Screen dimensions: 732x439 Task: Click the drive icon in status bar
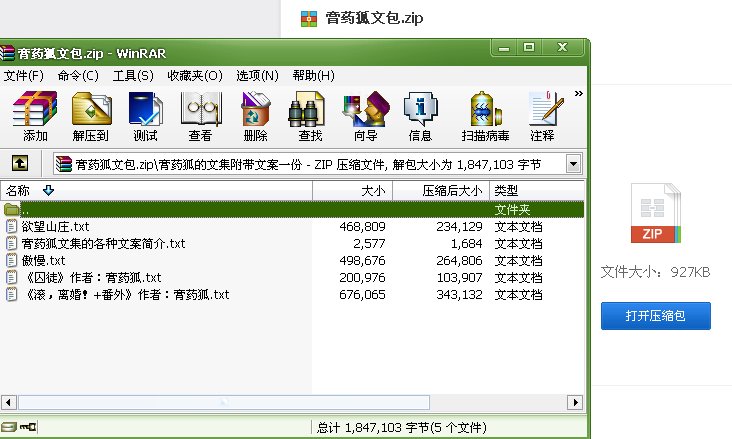(x=8, y=427)
